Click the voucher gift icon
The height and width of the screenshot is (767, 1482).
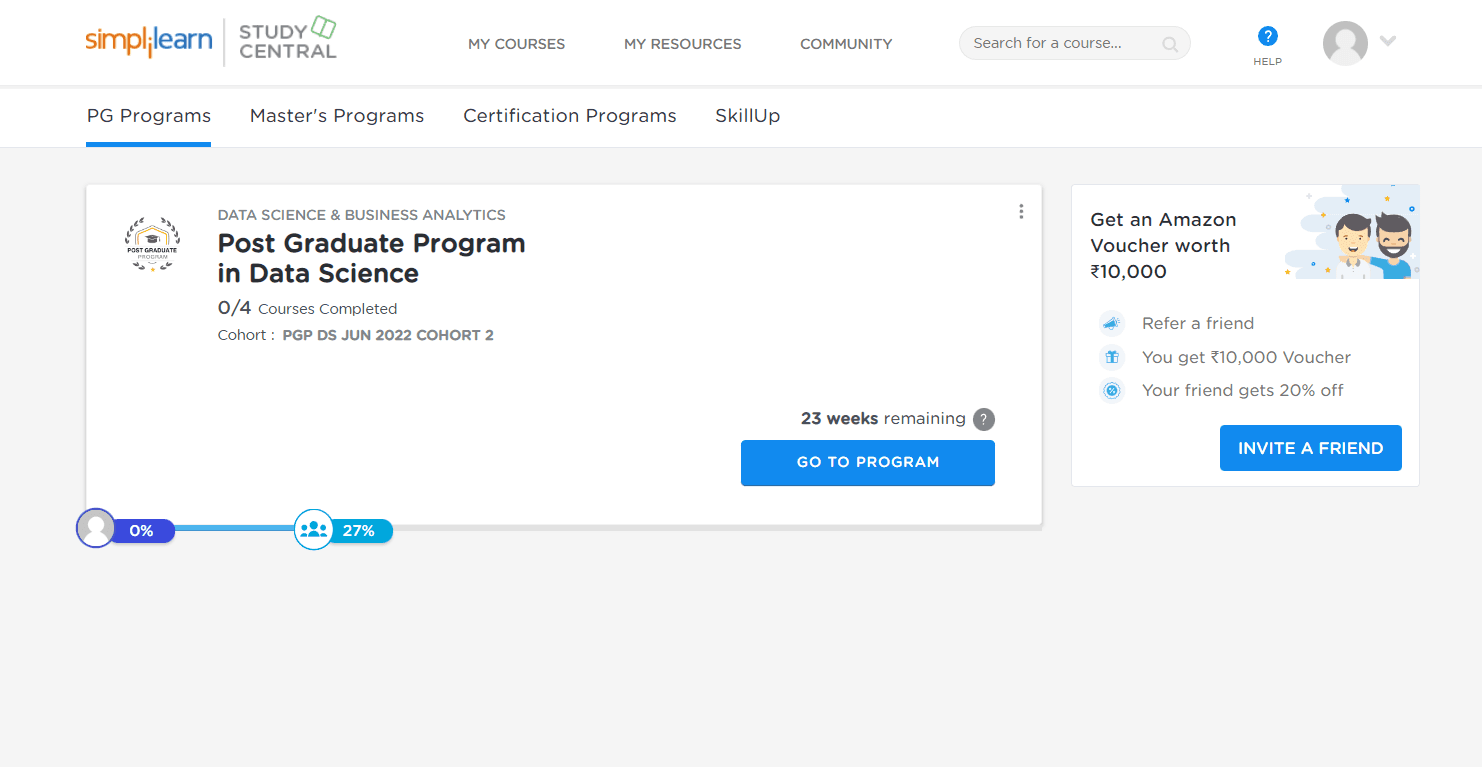coord(1111,357)
